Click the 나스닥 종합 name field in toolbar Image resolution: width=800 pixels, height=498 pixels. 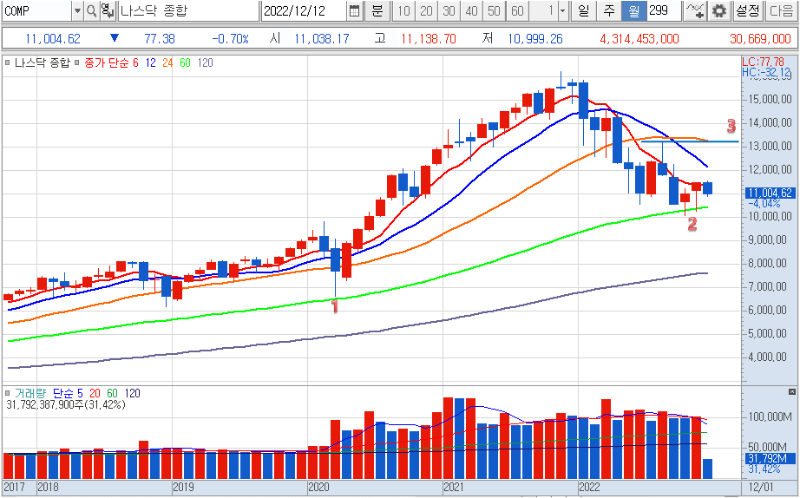188,11
